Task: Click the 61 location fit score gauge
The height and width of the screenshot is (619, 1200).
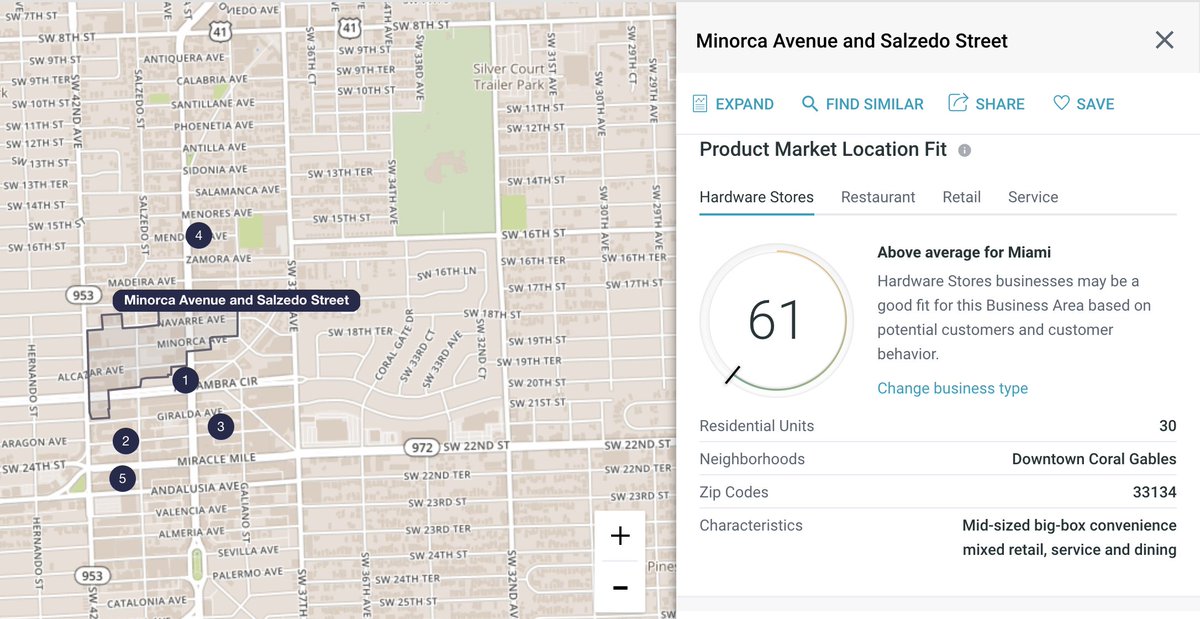Action: click(x=777, y=318)
